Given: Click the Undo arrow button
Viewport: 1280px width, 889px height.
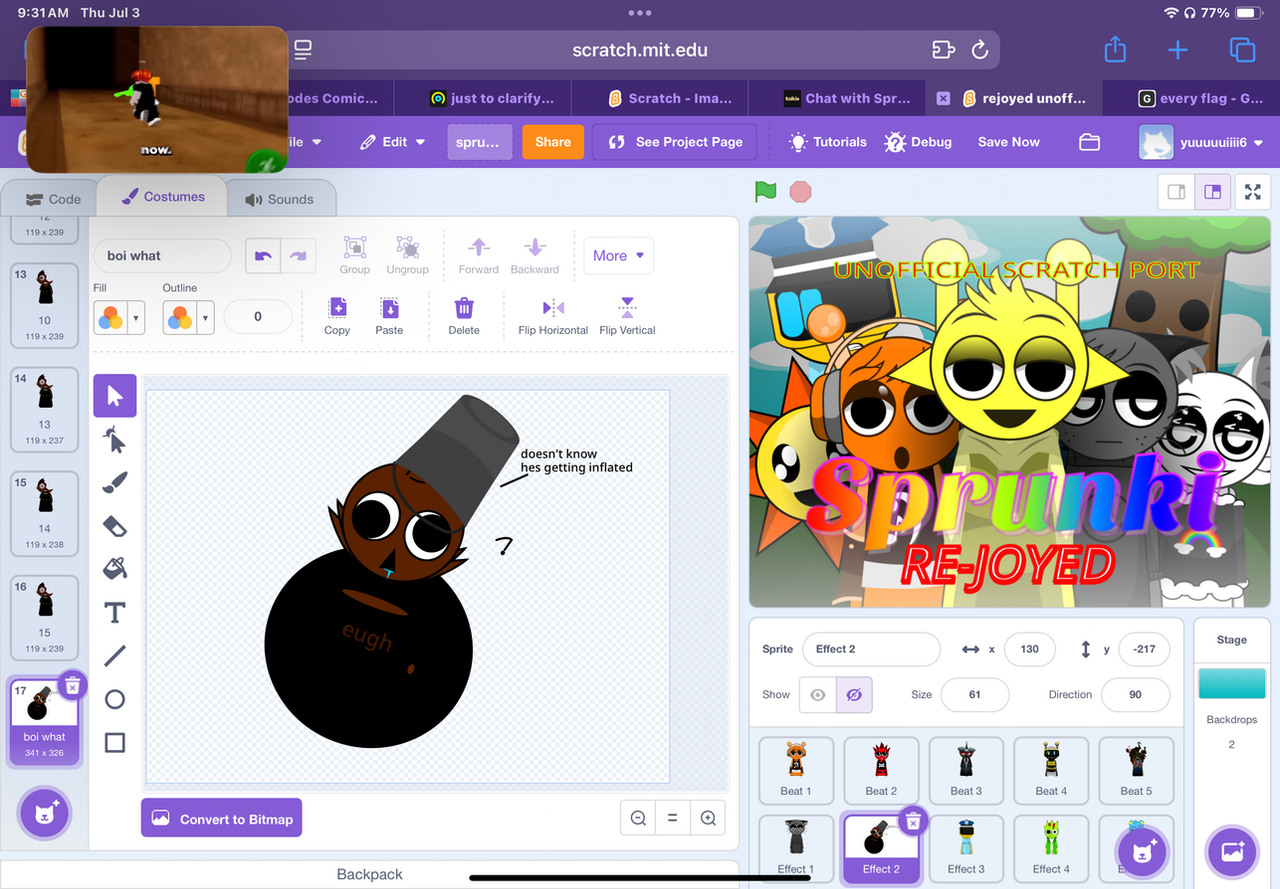Looking at the screenshot, I should [263, 256].
